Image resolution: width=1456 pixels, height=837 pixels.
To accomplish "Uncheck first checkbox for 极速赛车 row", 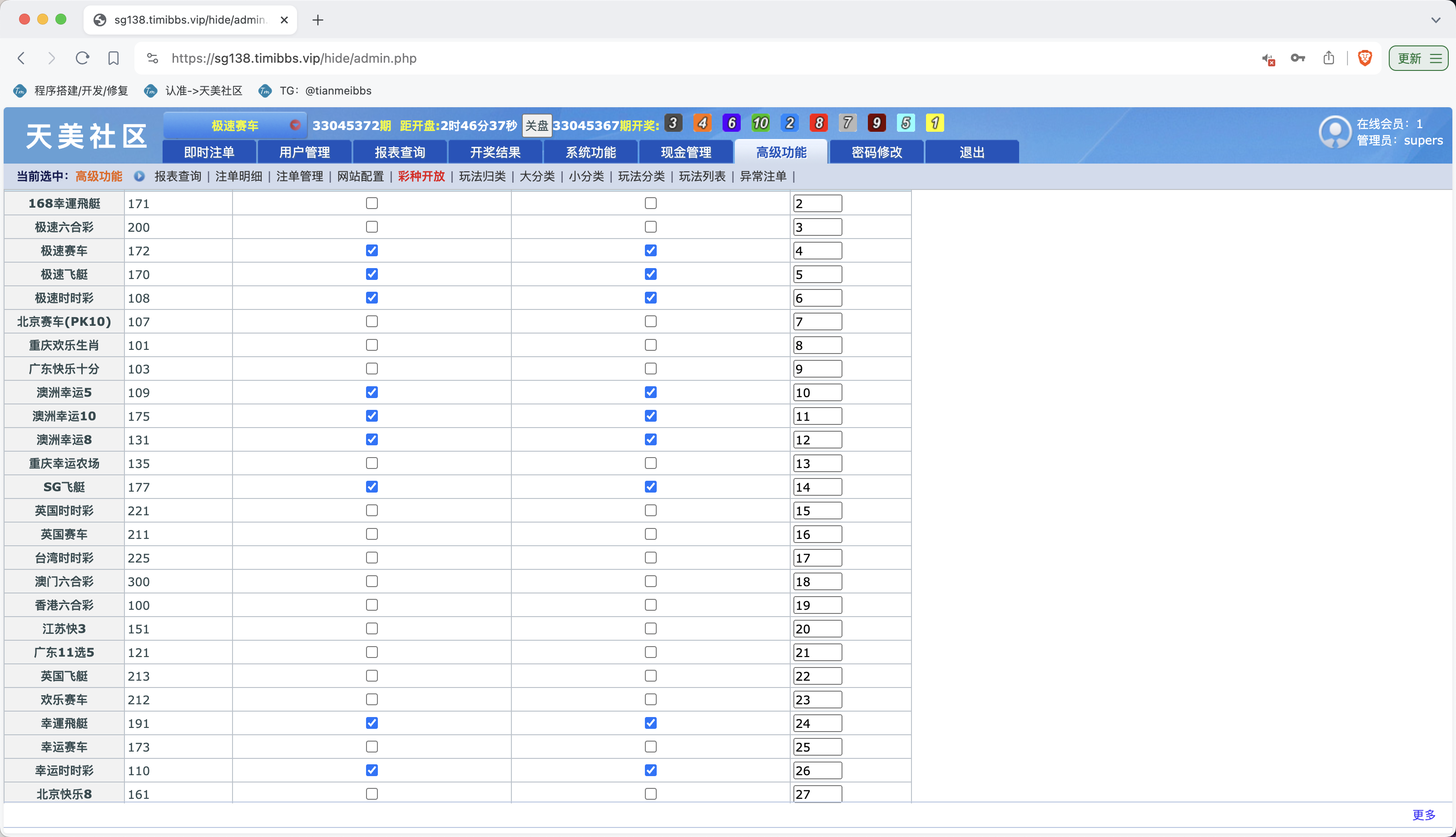I will click(x=371, y=251).
